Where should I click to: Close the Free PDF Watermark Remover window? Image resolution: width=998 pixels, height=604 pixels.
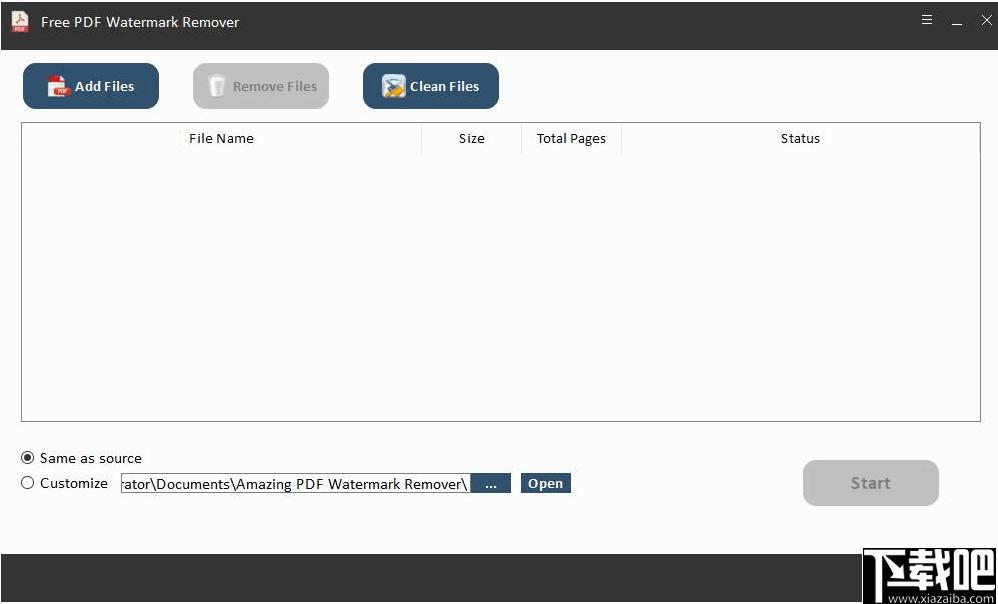(986, 20)
